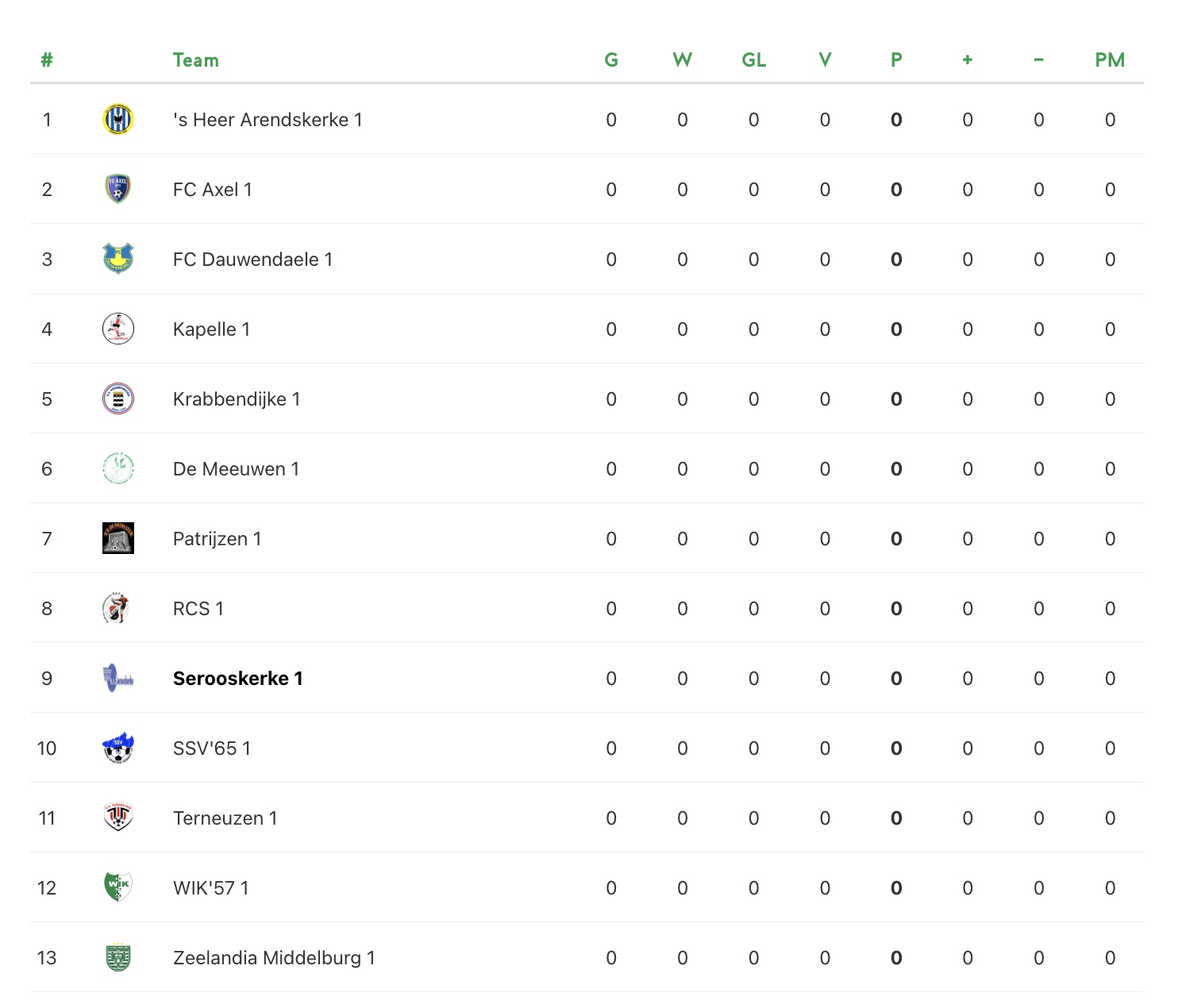
Task: Click the FC Axel club crest
Action: pyautogui.click(x=118, y=190)
